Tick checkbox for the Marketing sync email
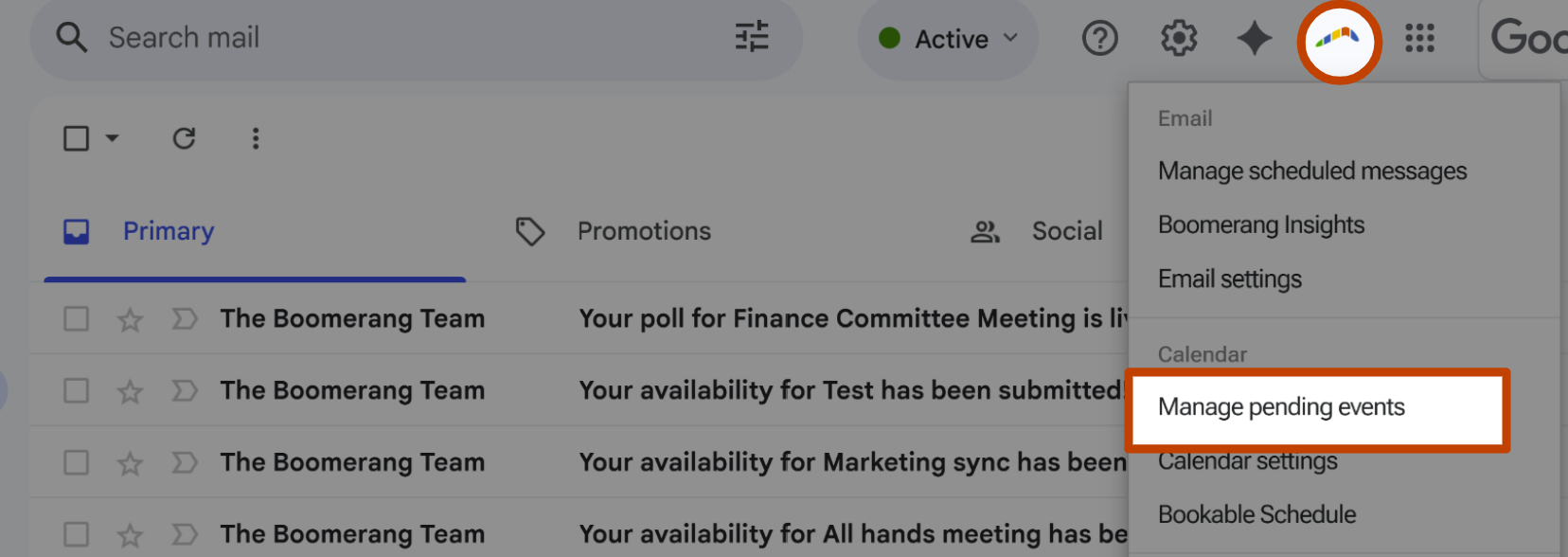The height and width of the screenshot is (557, 1568). [77, 462]
